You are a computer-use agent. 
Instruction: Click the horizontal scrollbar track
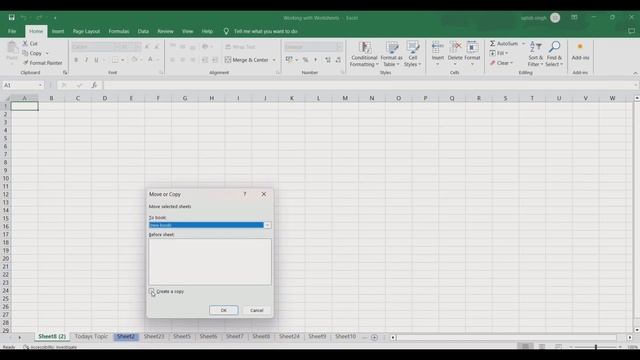[x=506, y=338]
